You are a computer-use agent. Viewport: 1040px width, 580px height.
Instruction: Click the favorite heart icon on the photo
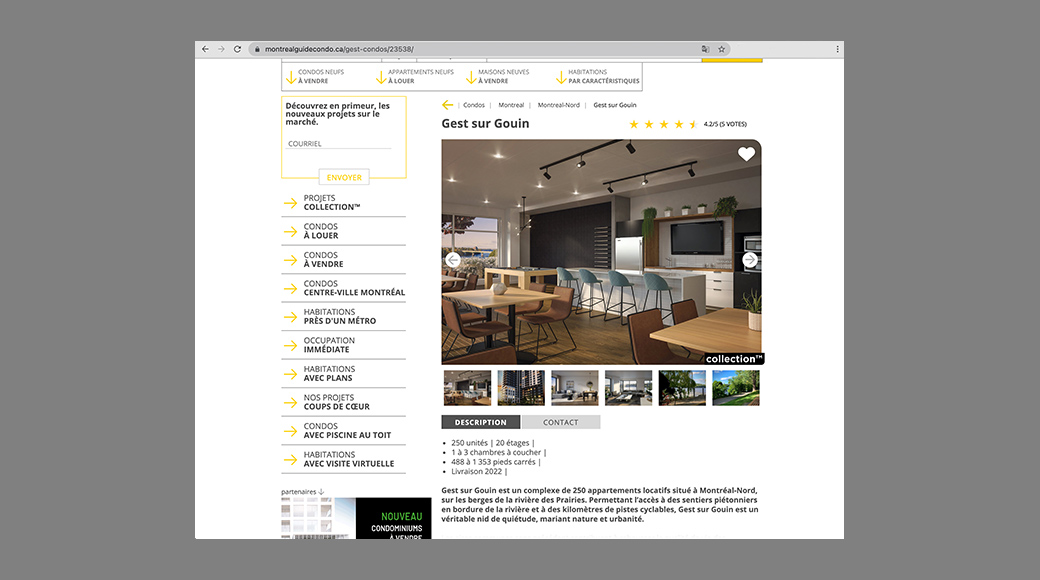click(x=746, y=154)
